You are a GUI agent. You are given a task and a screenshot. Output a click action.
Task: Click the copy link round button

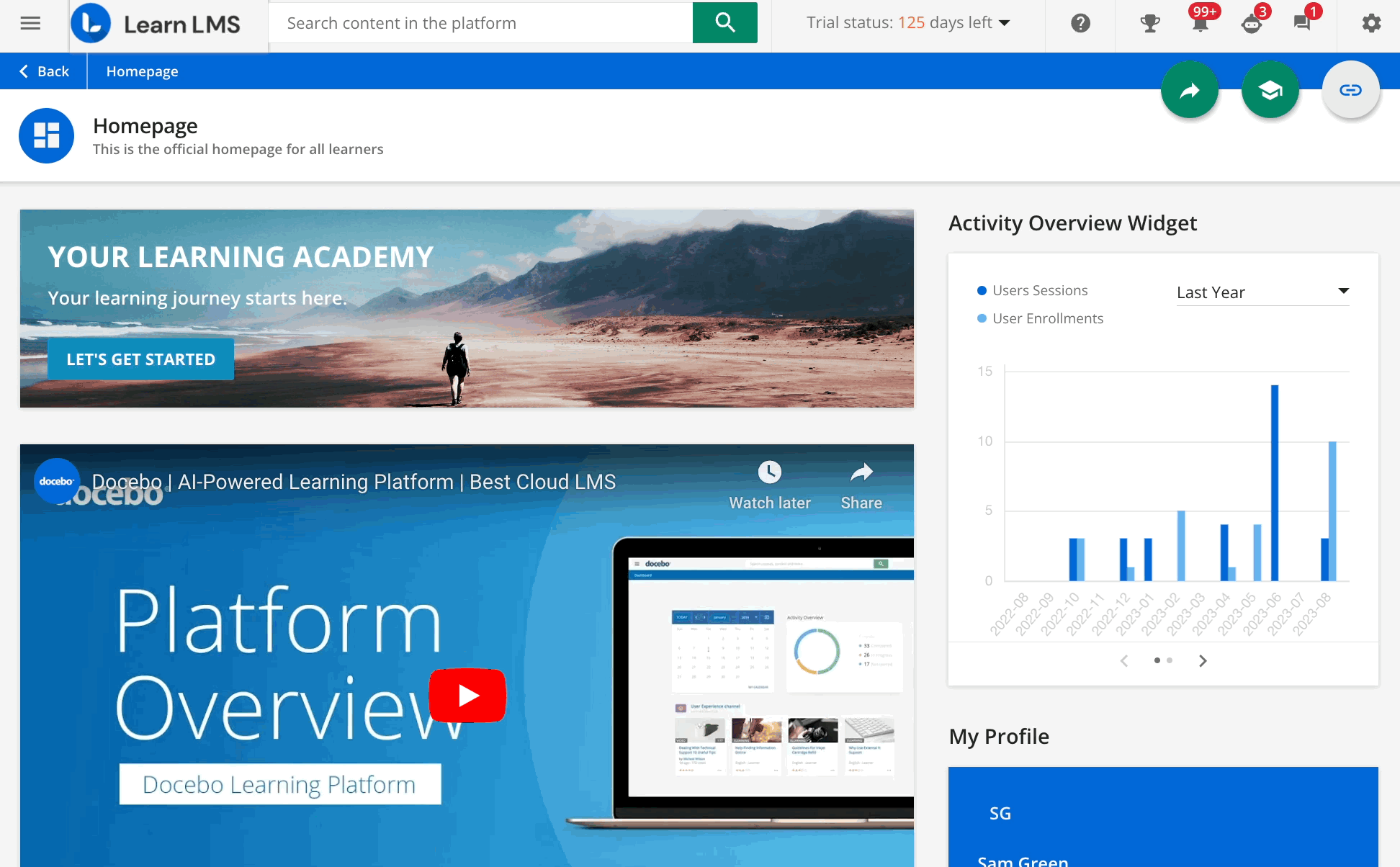[x=1351, y=90]
